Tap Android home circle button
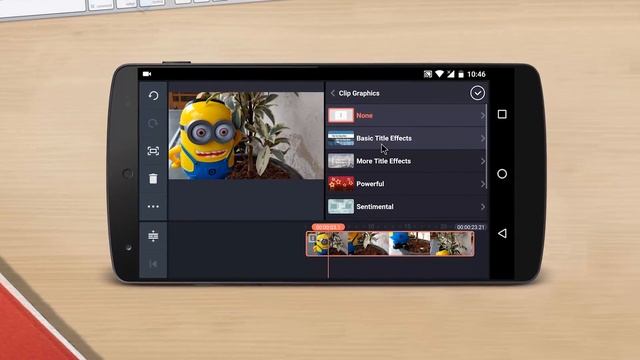Viewport: 640px width, 360px height. click(x=502, y=174)
